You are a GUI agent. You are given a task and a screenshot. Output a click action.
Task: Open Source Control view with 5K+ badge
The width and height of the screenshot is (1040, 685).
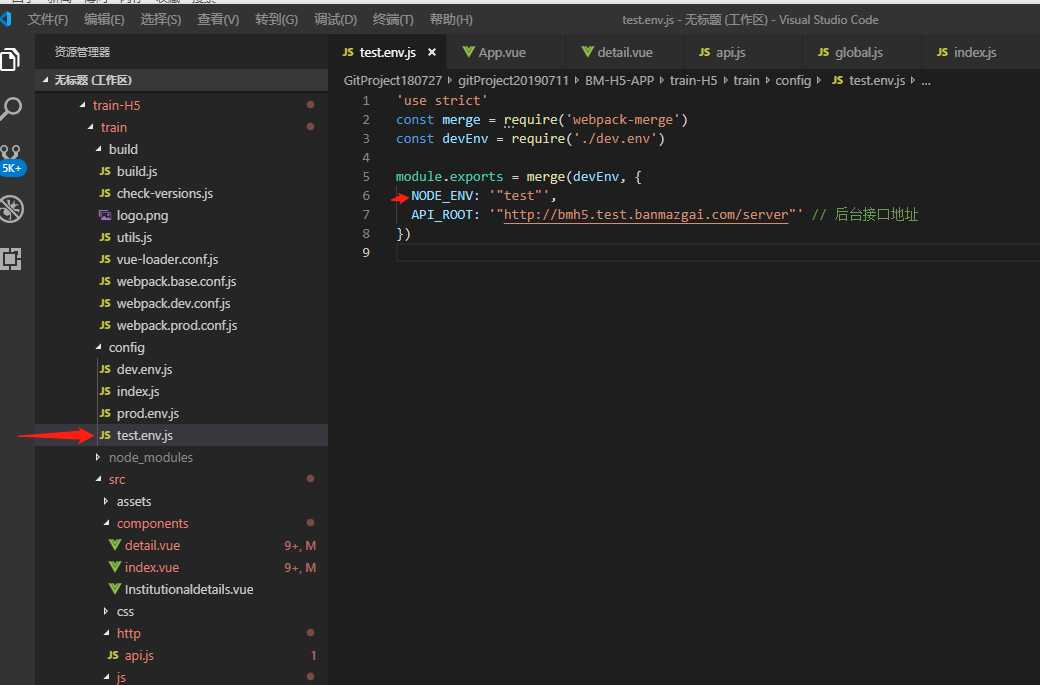point(12,159)
